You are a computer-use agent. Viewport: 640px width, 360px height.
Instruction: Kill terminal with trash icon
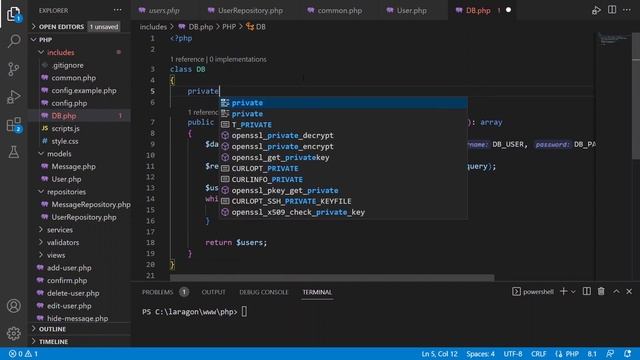(601, 291)
